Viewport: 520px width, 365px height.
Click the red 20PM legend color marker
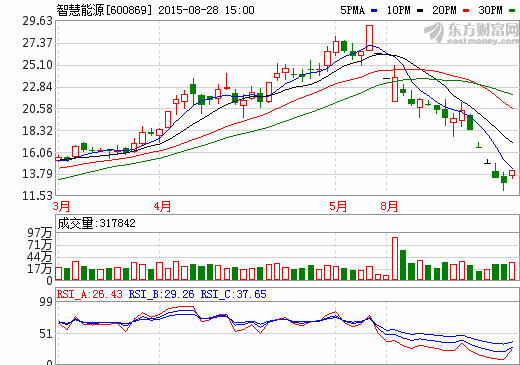coord(466,11)
